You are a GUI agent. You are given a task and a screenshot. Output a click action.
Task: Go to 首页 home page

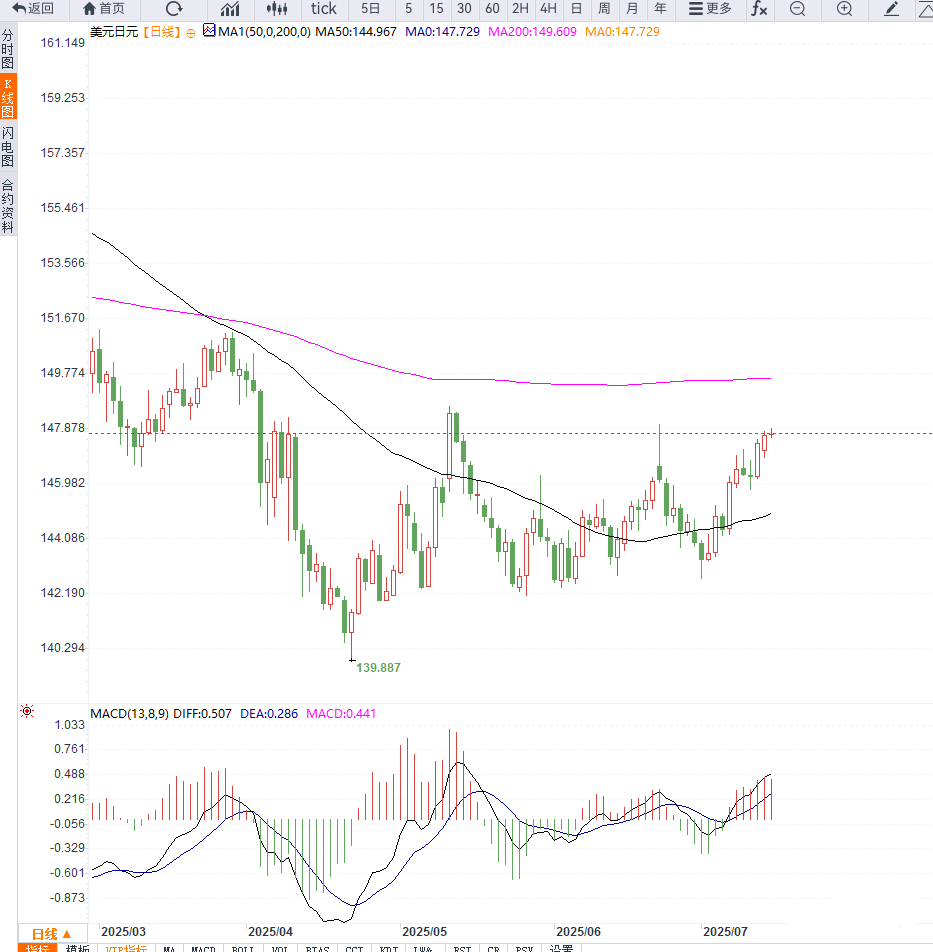coord(104,8)
